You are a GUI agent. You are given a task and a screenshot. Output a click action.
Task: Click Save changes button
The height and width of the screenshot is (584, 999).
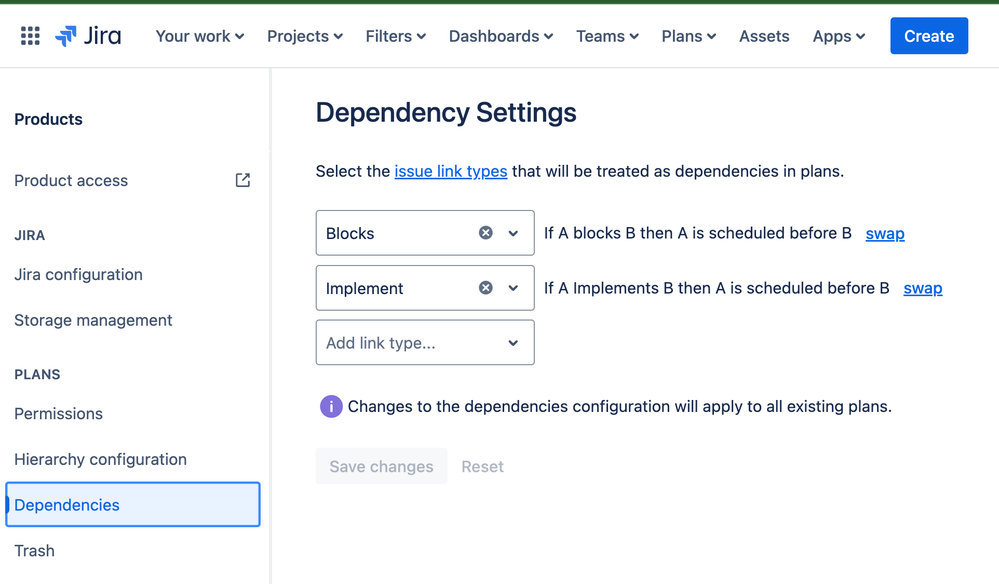382,466
